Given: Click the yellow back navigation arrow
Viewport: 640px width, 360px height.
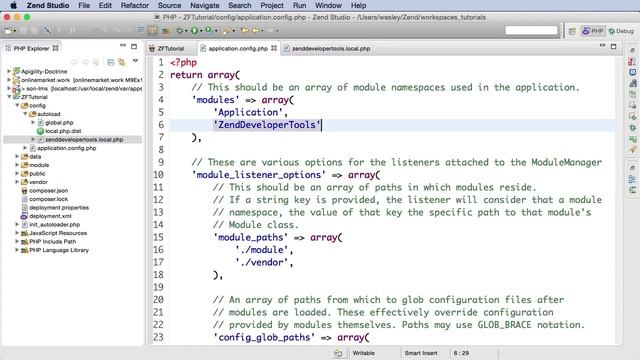Looking at the screenshot, I should [256, 31].
